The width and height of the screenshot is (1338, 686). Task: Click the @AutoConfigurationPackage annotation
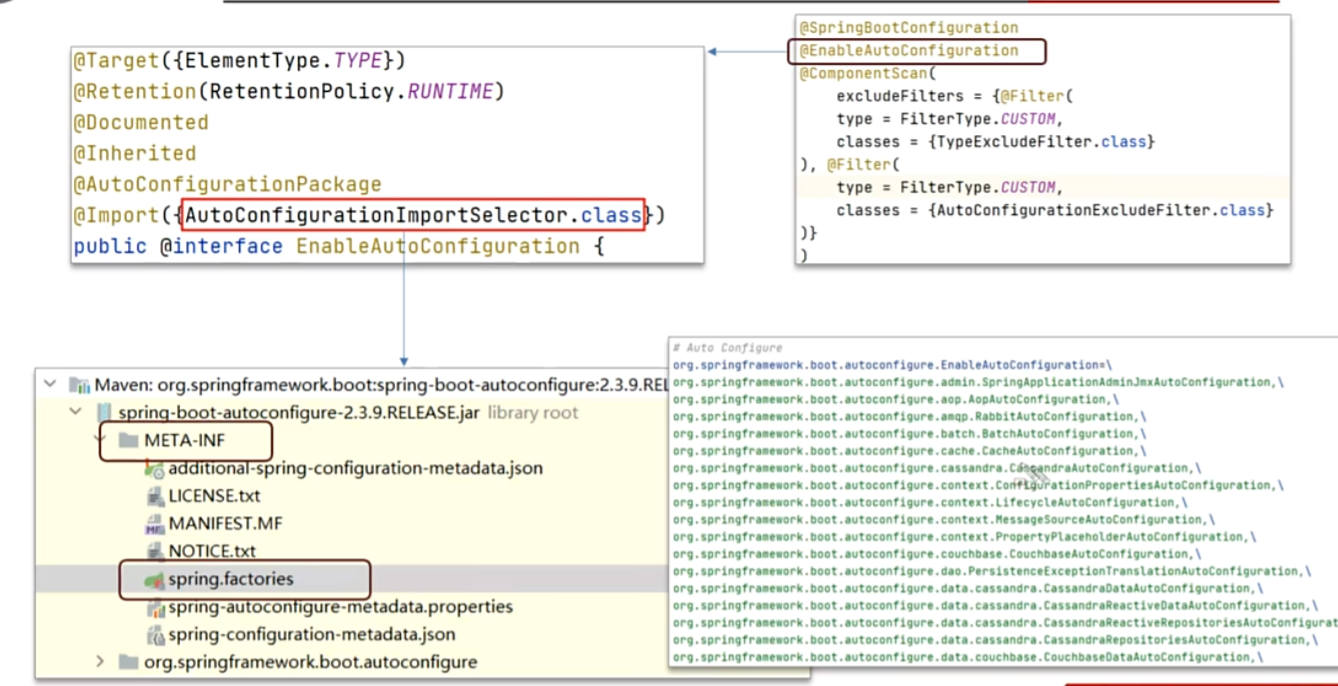coord(227,185)
